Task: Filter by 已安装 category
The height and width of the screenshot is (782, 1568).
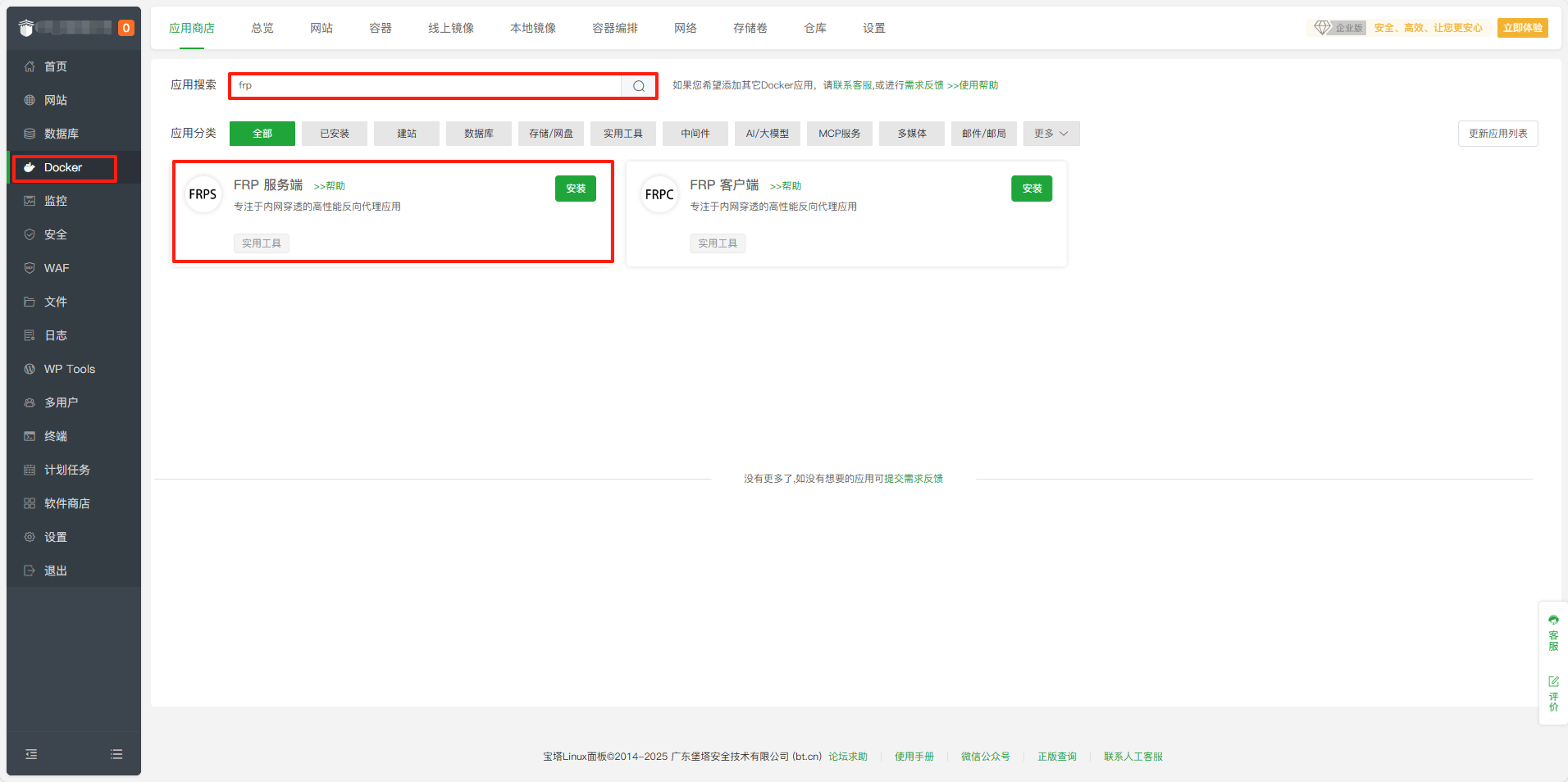Action: [335, 134]
